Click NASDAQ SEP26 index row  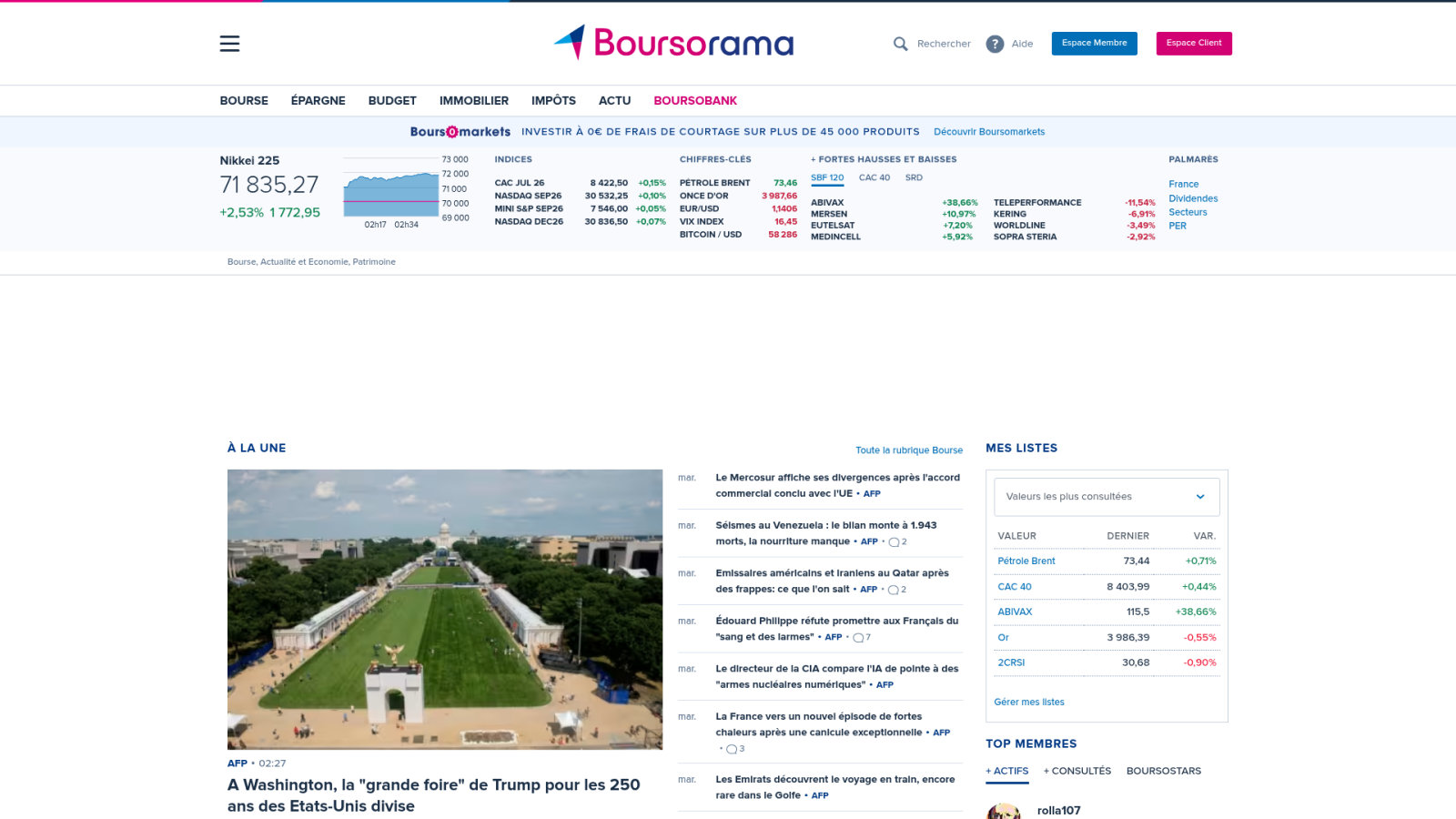point(580,196)
